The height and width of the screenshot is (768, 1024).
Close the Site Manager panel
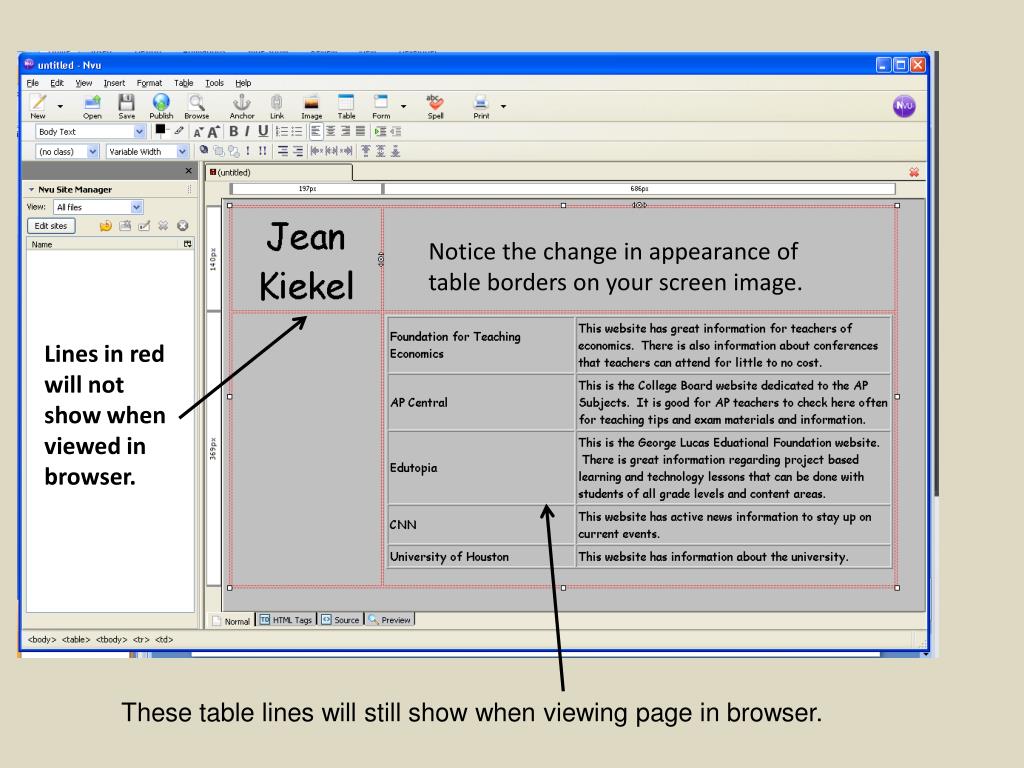pos(189,170)
